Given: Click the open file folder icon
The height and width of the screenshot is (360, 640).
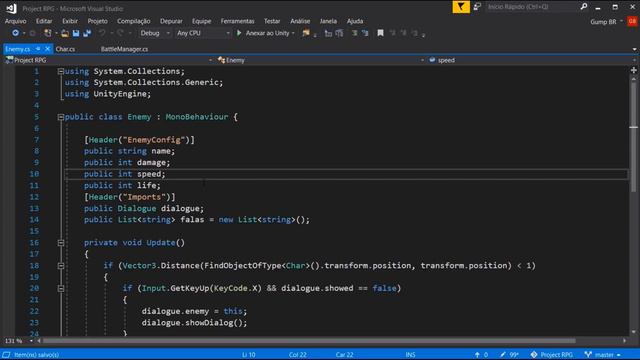Looking at the screenshot, I should 65,33.
